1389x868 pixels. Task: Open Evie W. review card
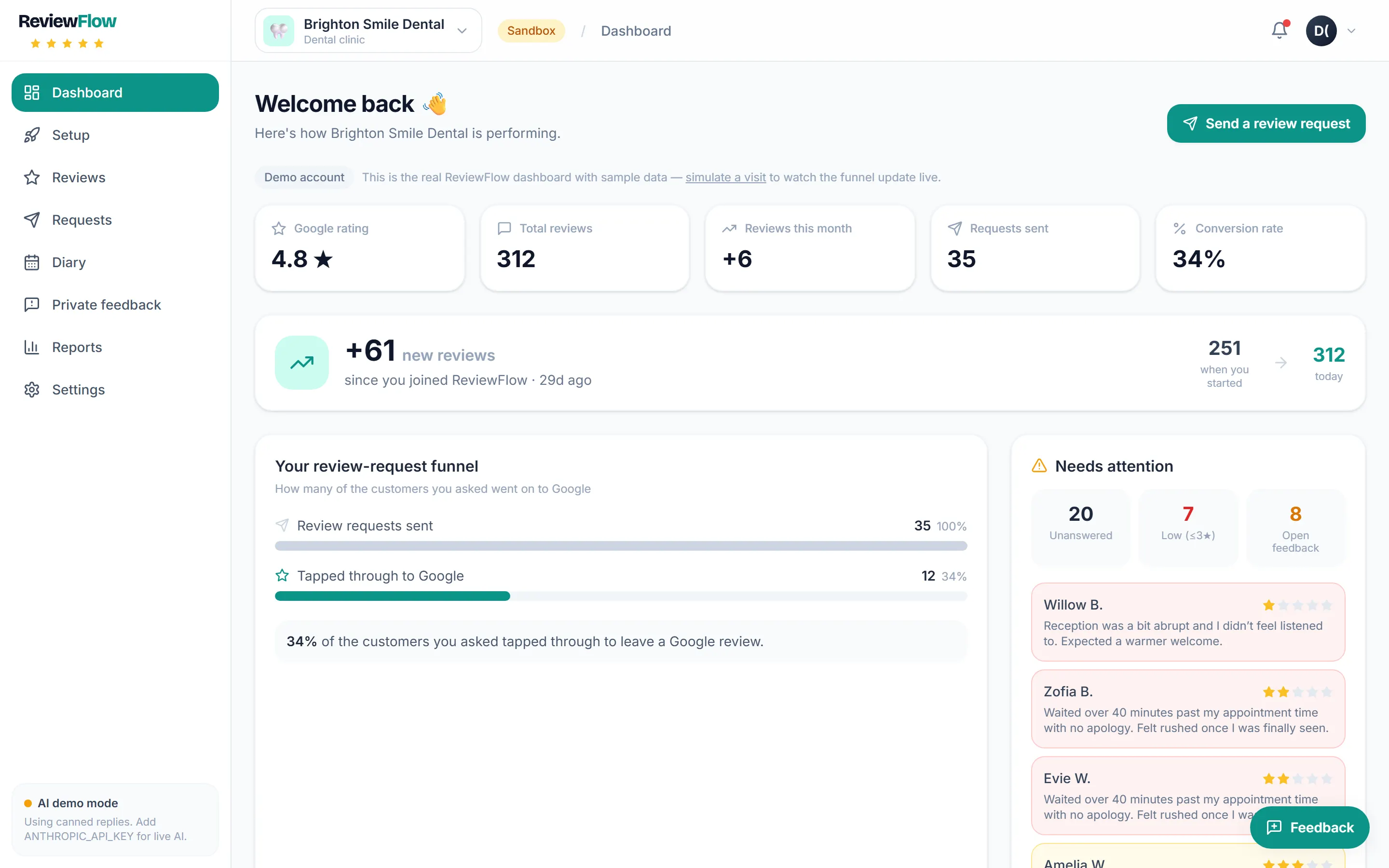coord(1188,796)
